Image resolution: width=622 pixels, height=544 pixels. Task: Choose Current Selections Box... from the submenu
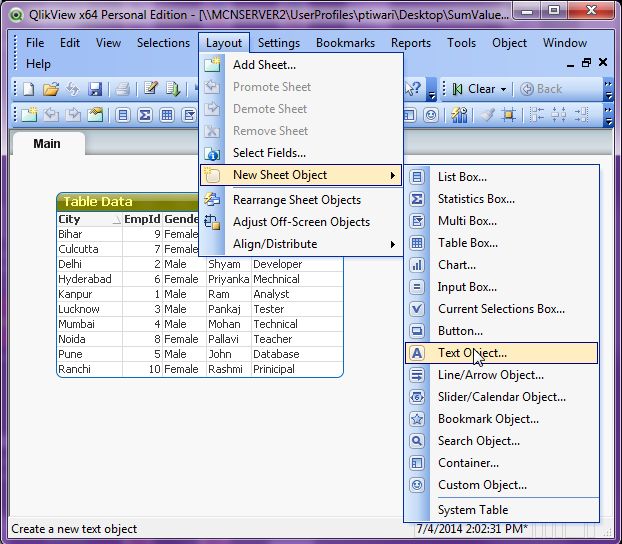(501, 309)
